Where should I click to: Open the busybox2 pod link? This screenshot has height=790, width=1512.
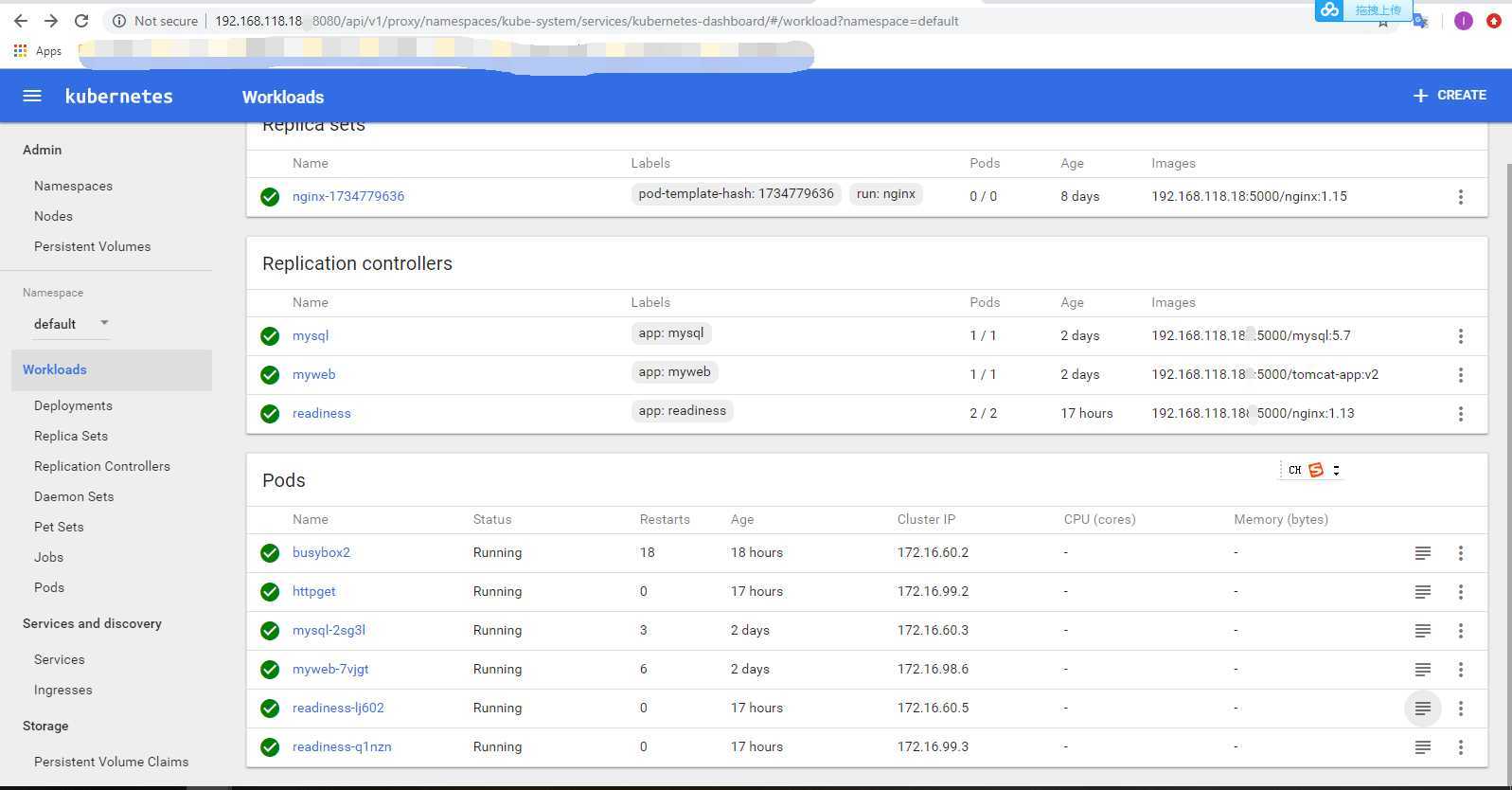[321, 552]
